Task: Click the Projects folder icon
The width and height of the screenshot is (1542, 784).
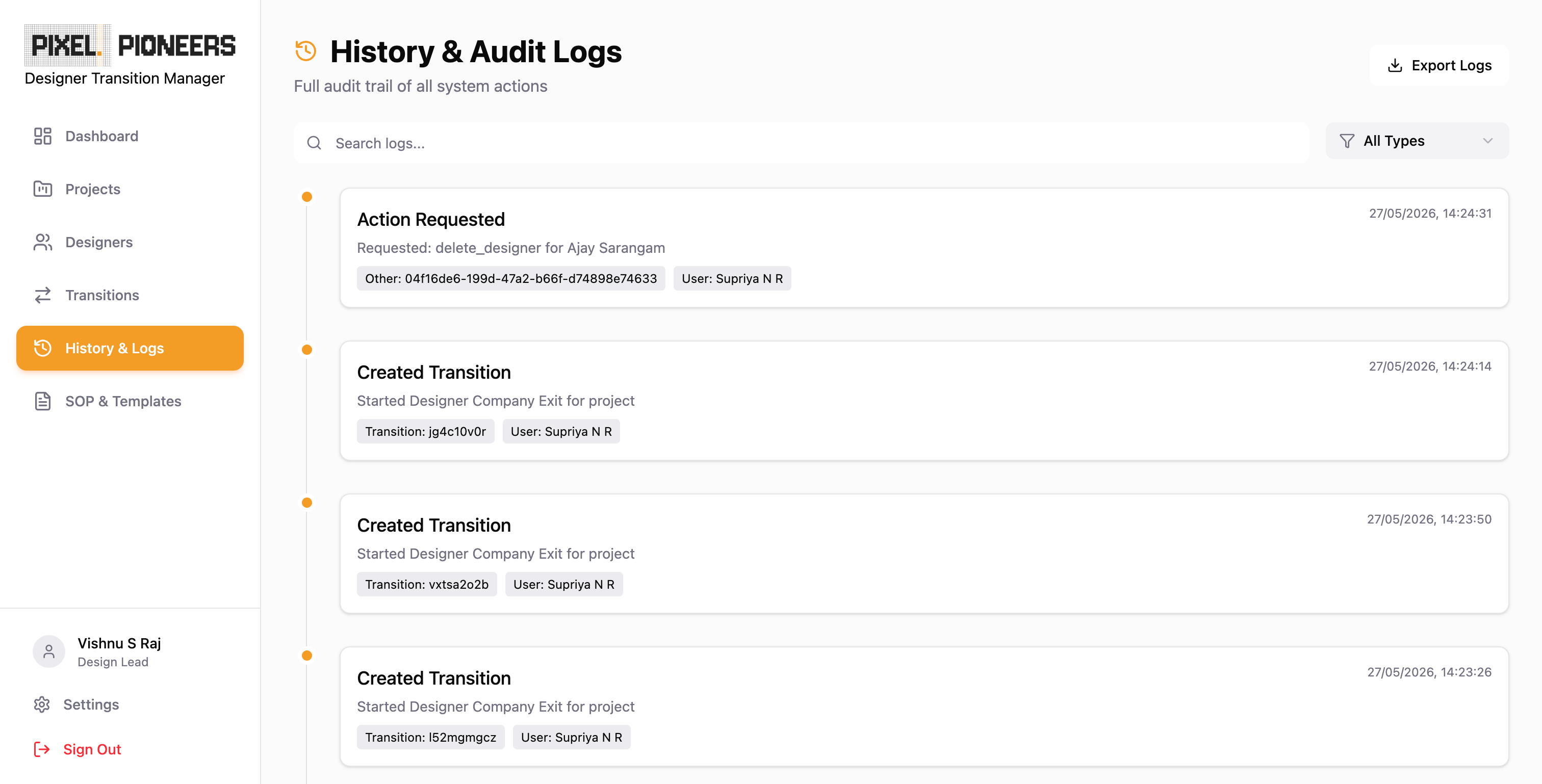Action: (42, 189)
